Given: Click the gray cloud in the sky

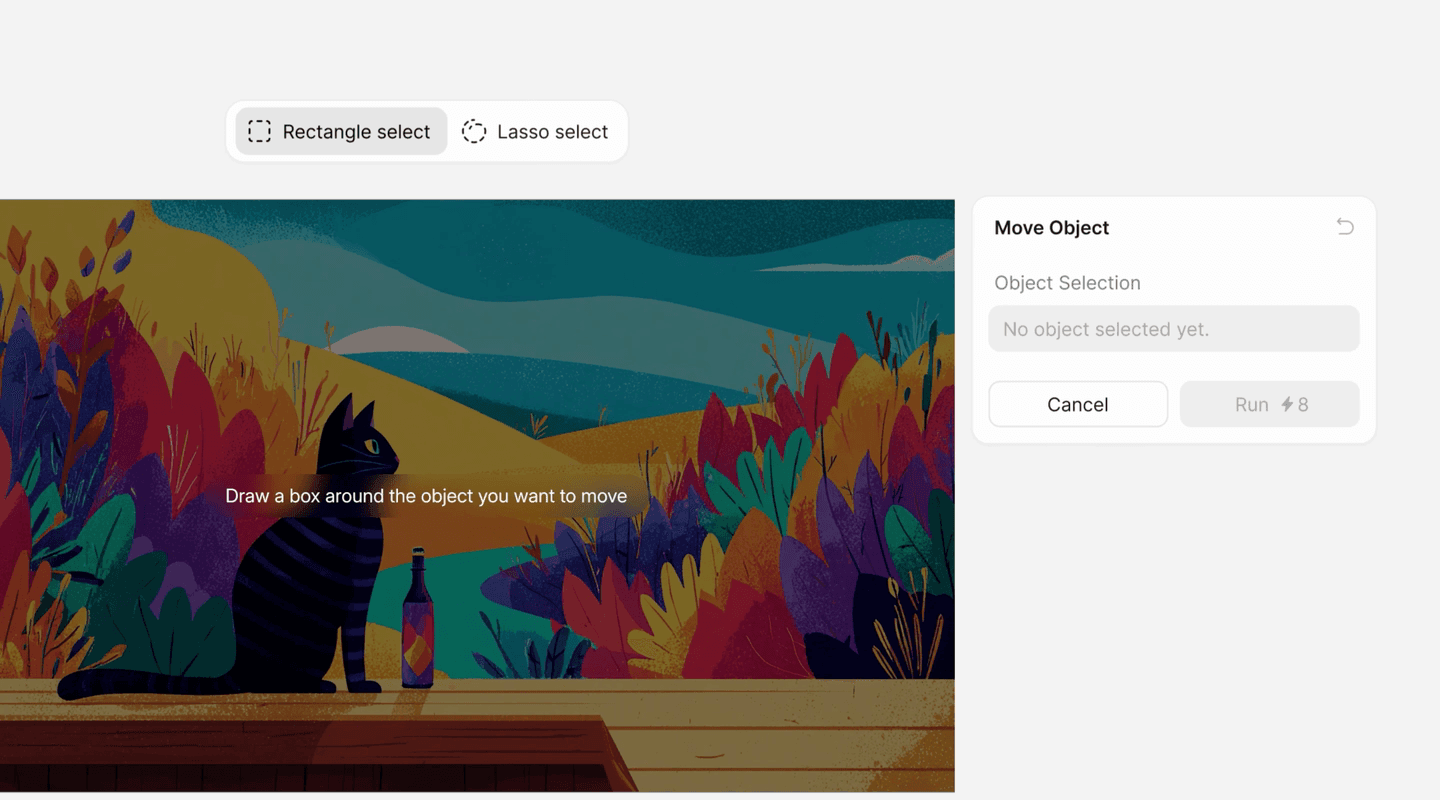Looking at the screenshot, I should (880, 264).
